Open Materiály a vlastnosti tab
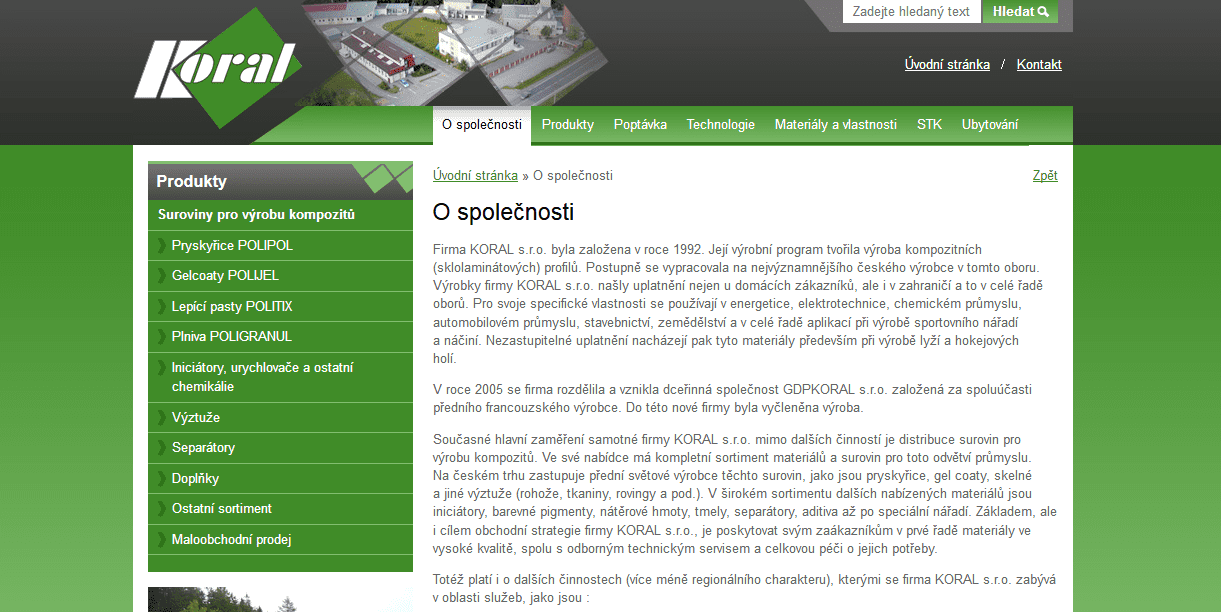 pos(836,125)
